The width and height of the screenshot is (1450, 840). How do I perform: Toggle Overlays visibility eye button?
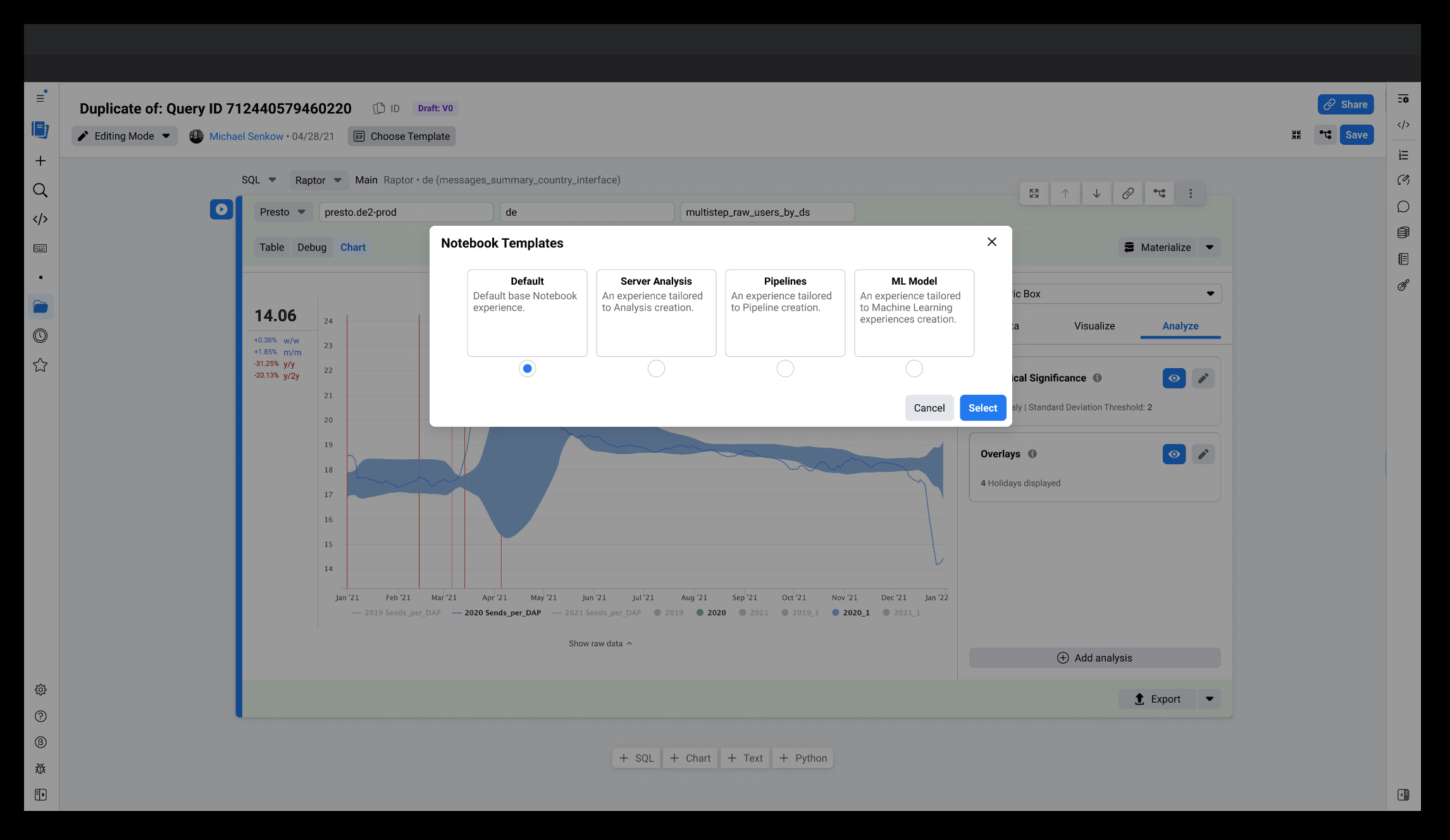(1174, 454)
